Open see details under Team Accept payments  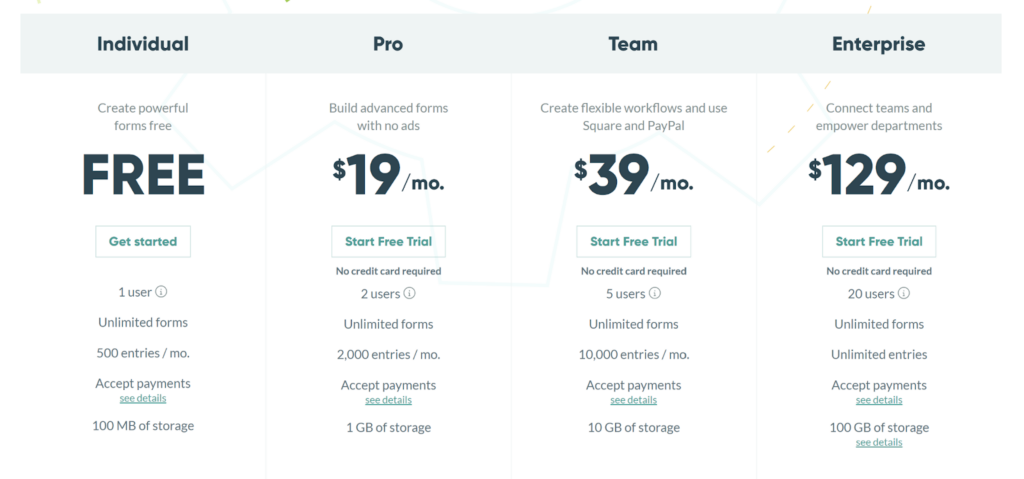click(x=633, y=400)
